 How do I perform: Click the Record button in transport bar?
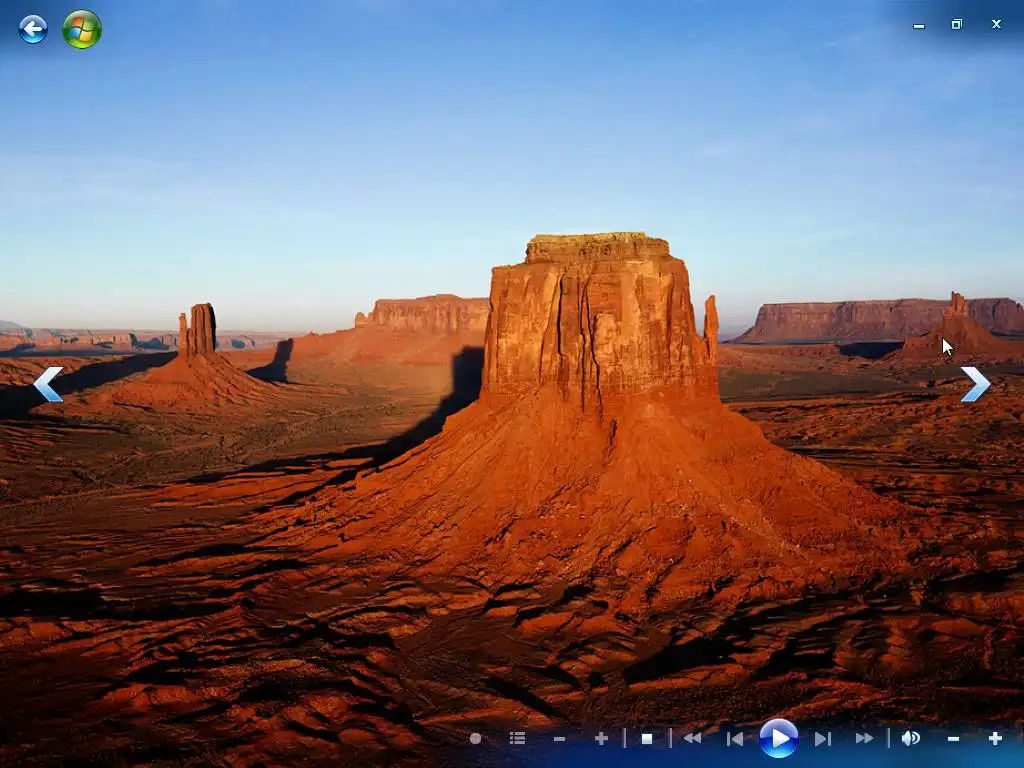click(475, 739)
